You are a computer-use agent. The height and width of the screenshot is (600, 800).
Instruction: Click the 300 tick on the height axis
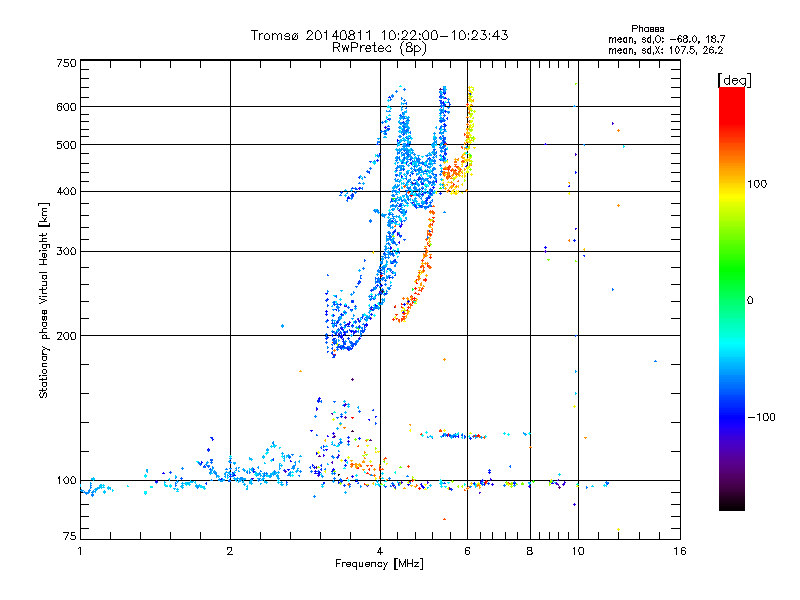[x=67, y=252]
